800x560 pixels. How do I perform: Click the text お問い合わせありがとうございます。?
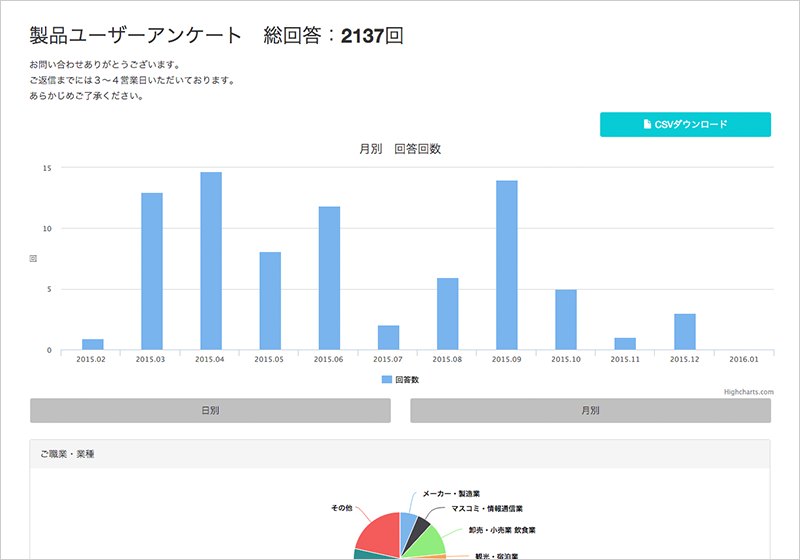click(x=105, y=65)
